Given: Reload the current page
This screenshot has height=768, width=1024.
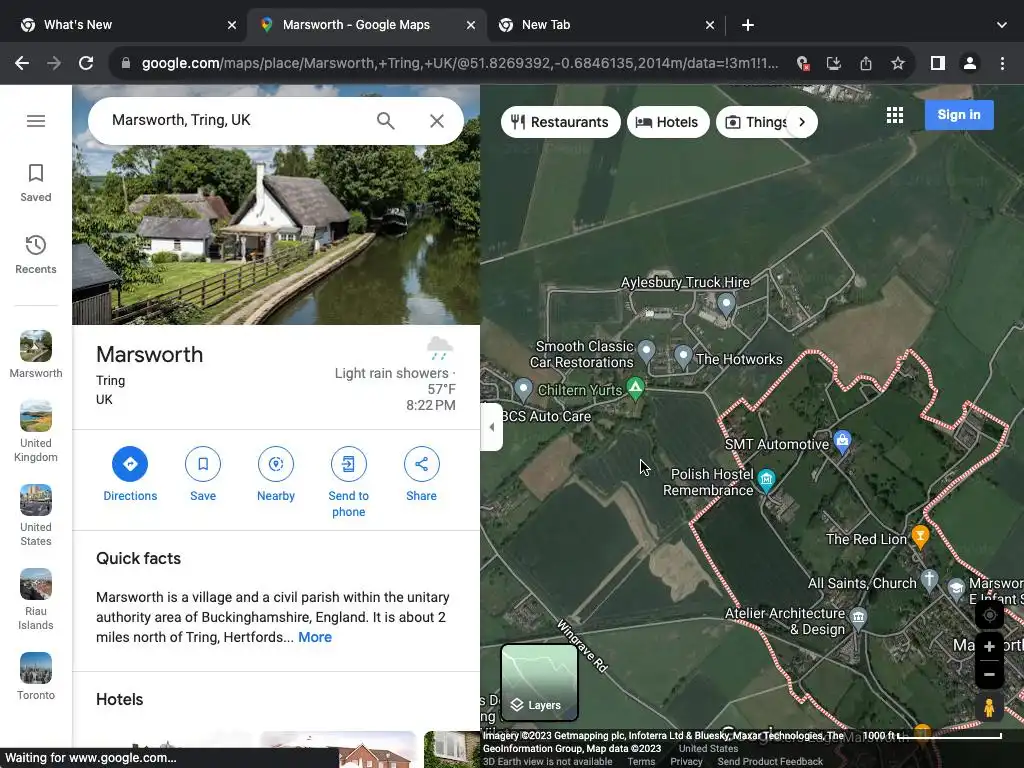Looking at the screenshot, I should pos(86,63).
